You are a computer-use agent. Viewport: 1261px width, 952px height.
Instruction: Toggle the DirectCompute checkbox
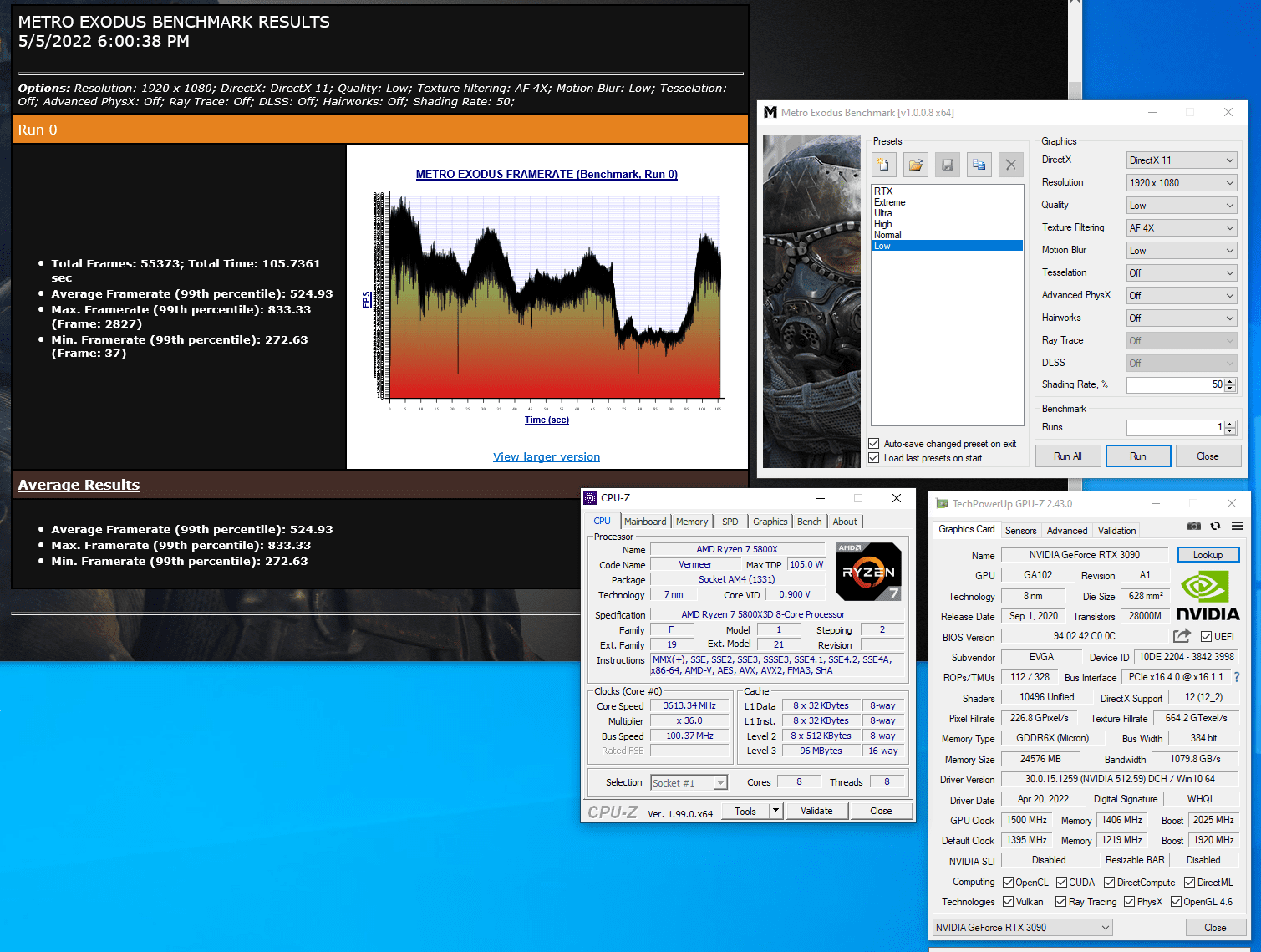click(x=1110, y=883)
